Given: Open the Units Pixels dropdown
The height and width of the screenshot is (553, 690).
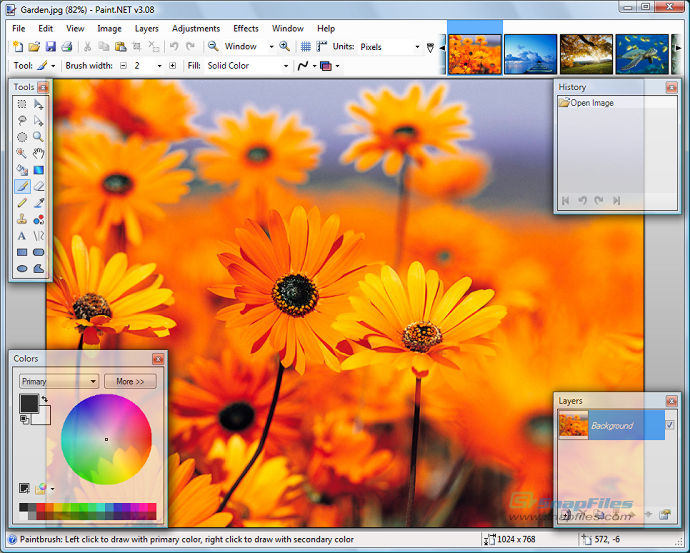Looking at the screenshot, I should coord(390,46).
